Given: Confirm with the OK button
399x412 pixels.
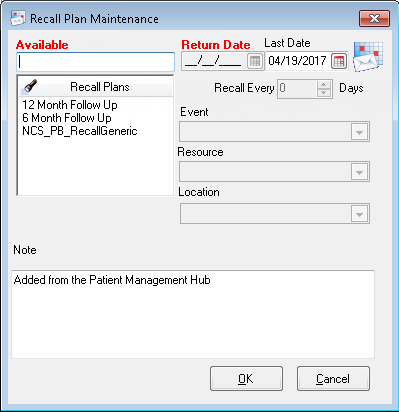Looking at the screenshot, I should point(246,379).
